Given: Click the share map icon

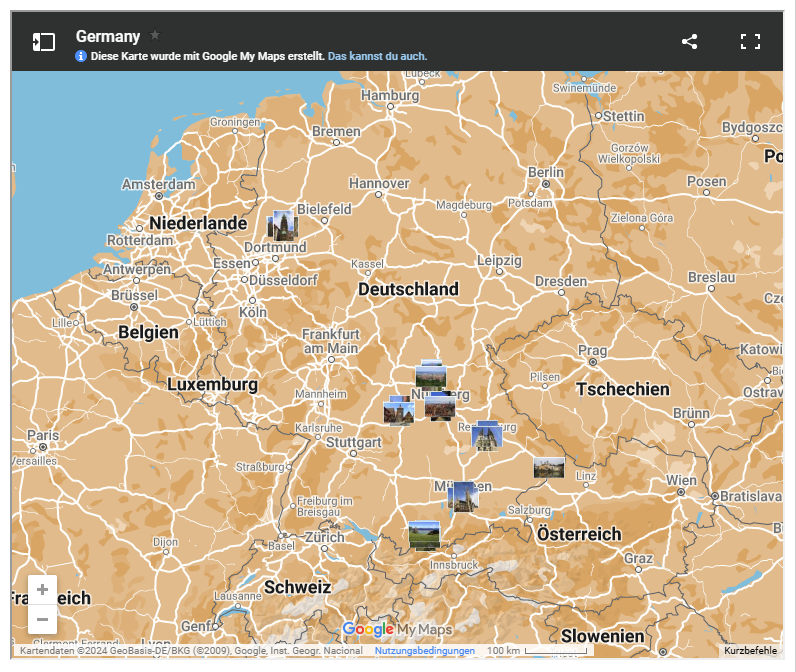Looking at the screenshot, I should 689,41.
